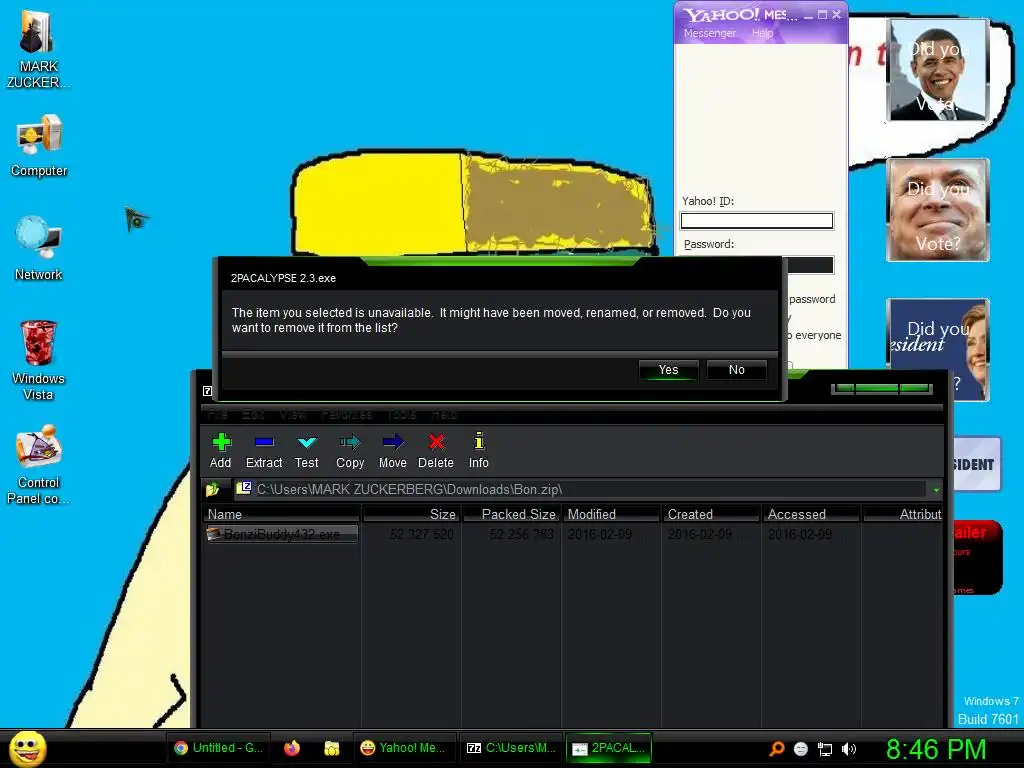Click the 8:46 PM taskbar clock

pos(936,749)
